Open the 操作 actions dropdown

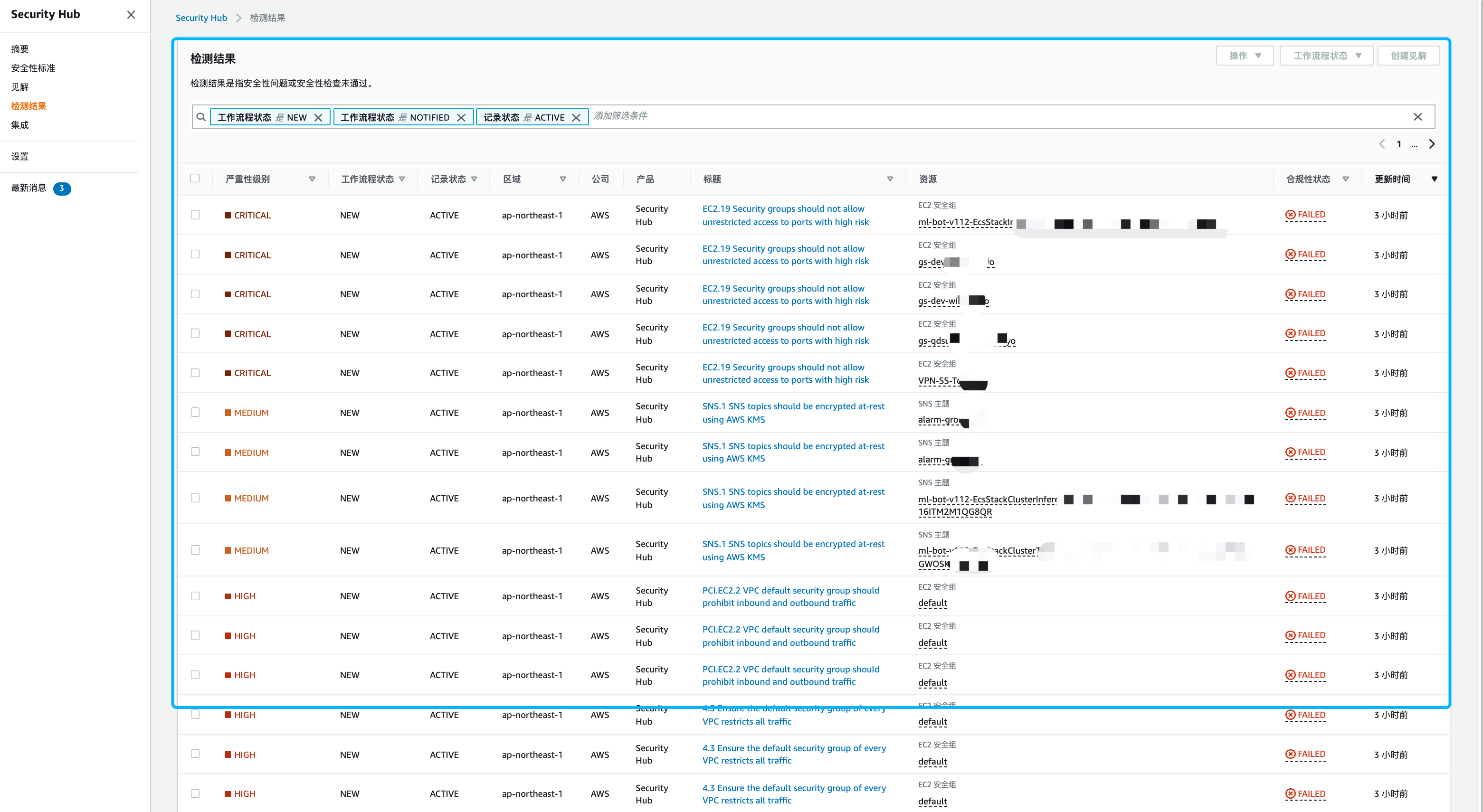[1245, 56]
